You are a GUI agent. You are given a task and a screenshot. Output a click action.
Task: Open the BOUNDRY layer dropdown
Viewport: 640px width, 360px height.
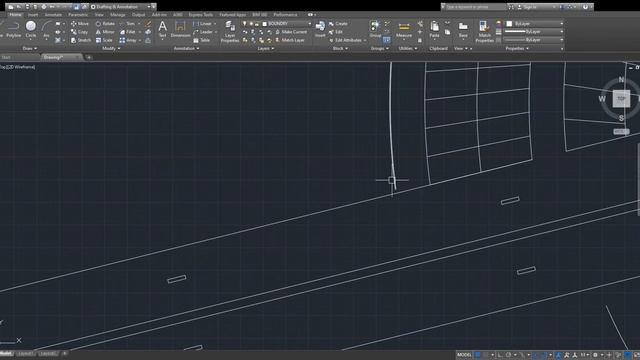point(277,24)
